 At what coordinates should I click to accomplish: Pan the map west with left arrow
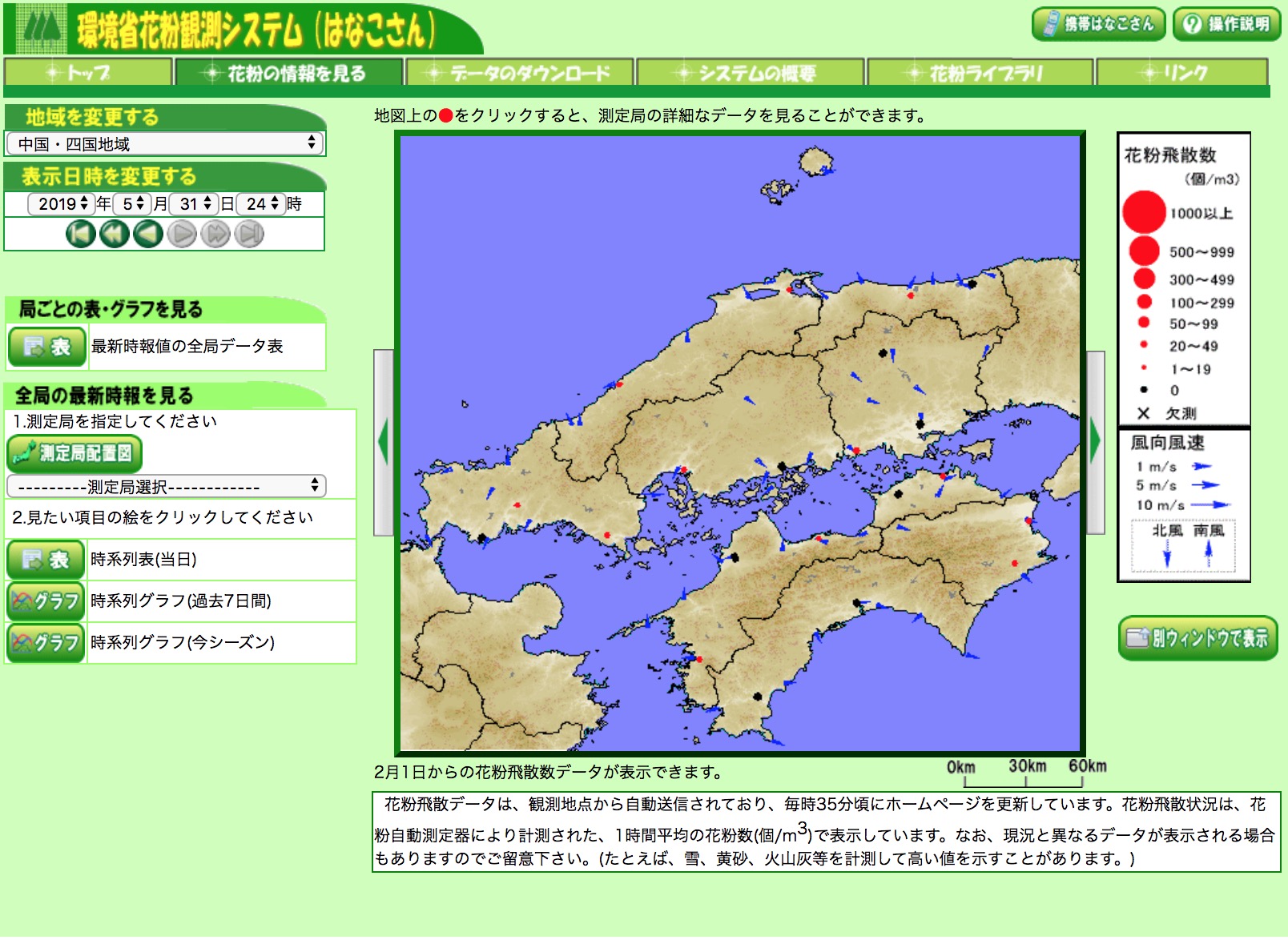click(x=384, y=442)
